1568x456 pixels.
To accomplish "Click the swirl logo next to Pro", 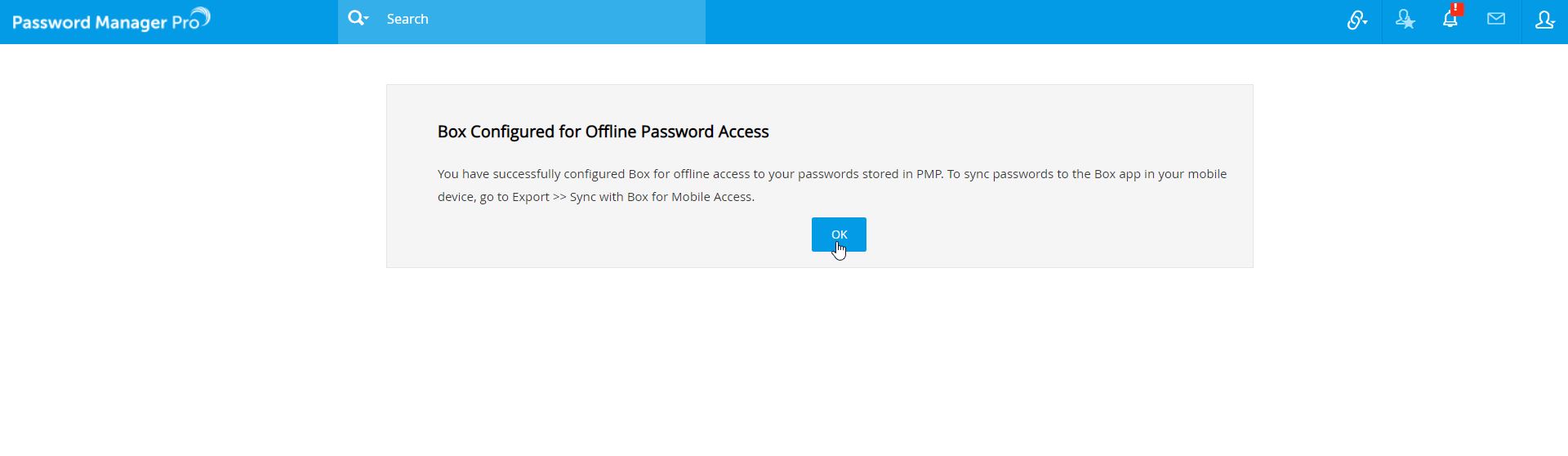I will click(x=200, y=16).
